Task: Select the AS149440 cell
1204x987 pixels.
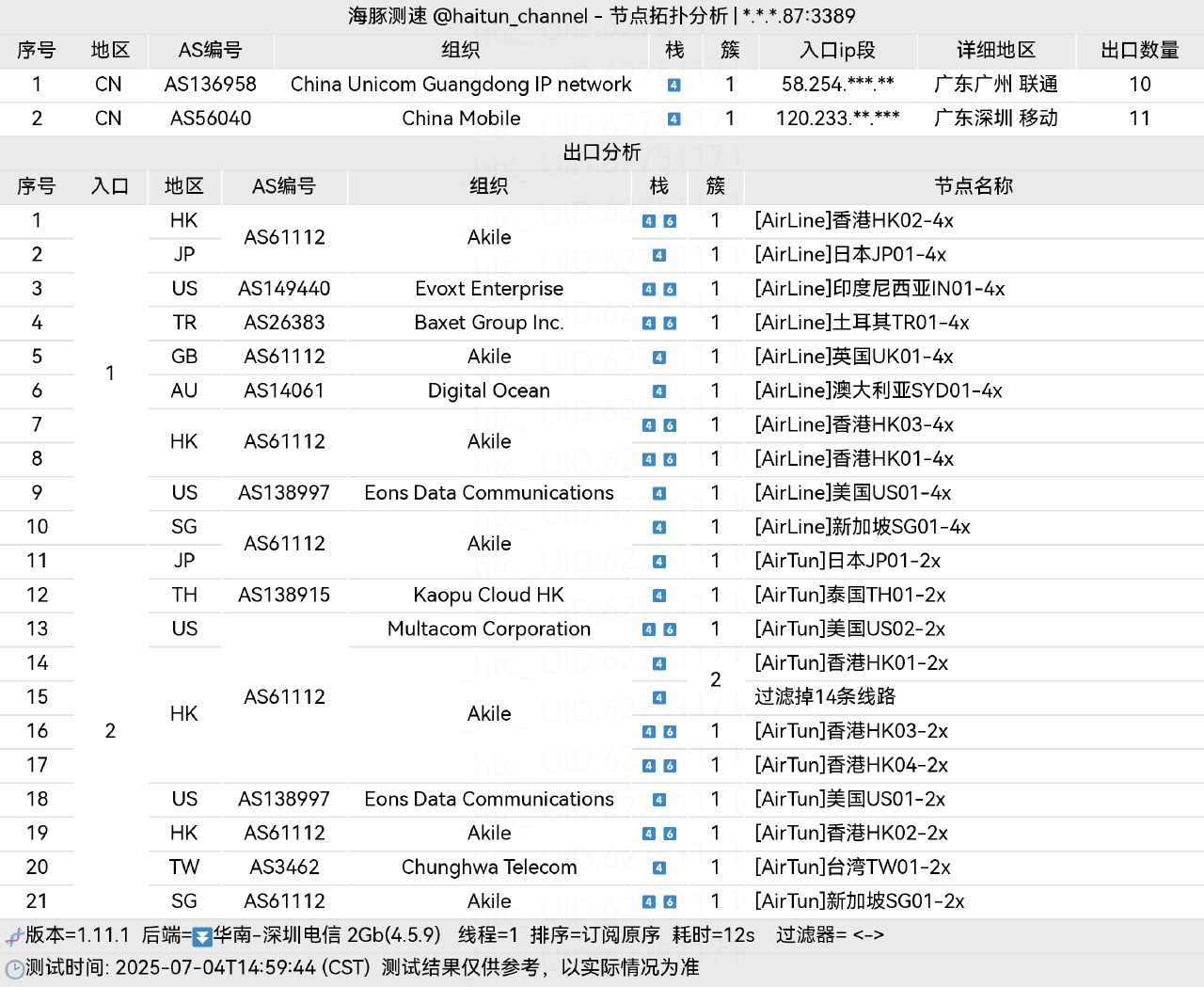Action: coord(284,289)
